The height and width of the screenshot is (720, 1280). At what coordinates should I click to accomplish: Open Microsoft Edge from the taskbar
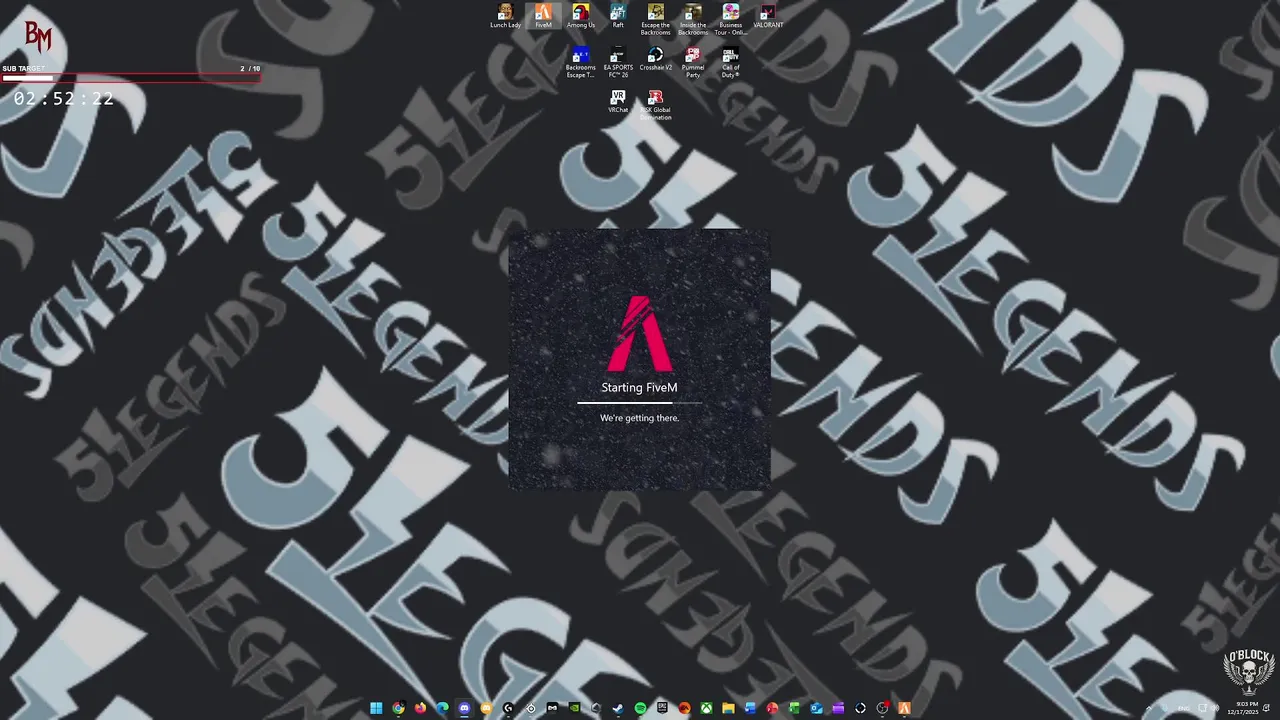(x=442, y=708)
